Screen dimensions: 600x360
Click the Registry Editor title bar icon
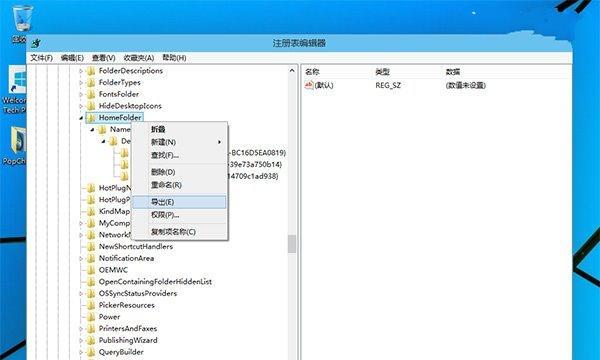[36, 43]
